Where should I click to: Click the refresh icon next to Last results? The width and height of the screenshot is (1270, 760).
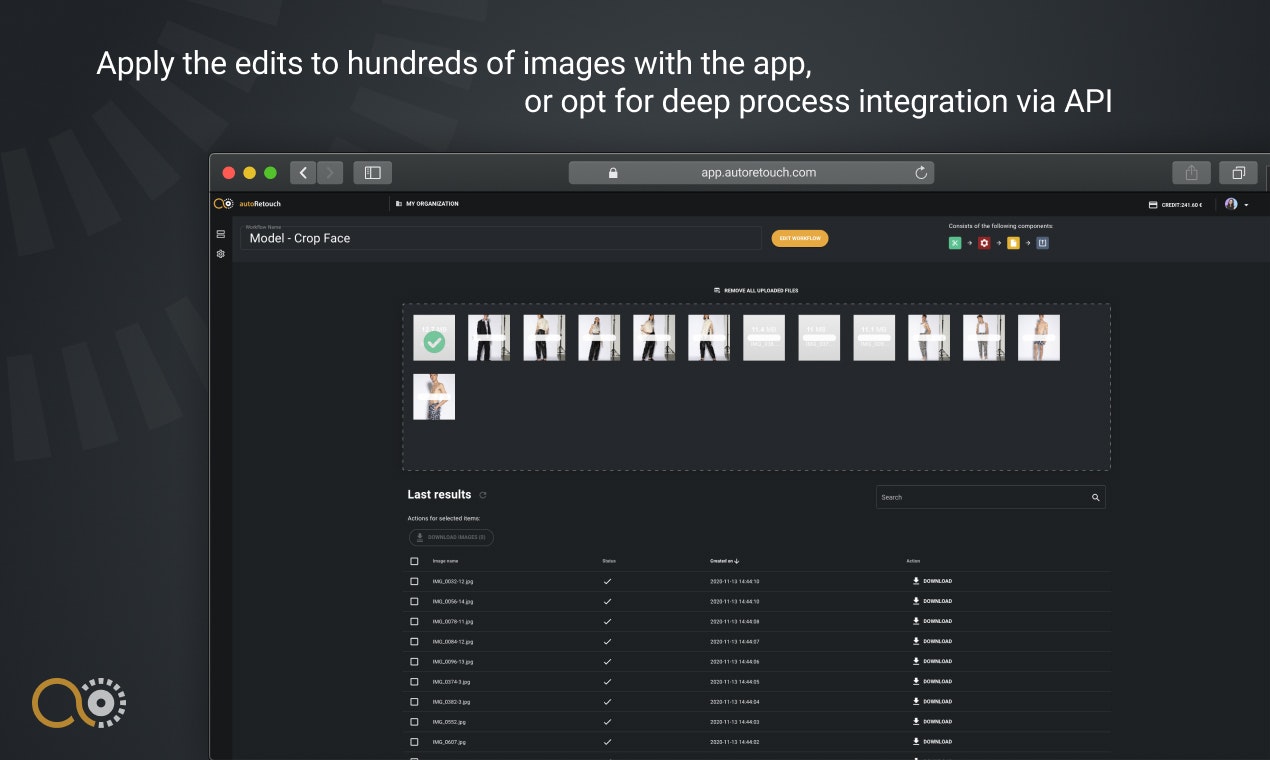(x=483, y=494)
